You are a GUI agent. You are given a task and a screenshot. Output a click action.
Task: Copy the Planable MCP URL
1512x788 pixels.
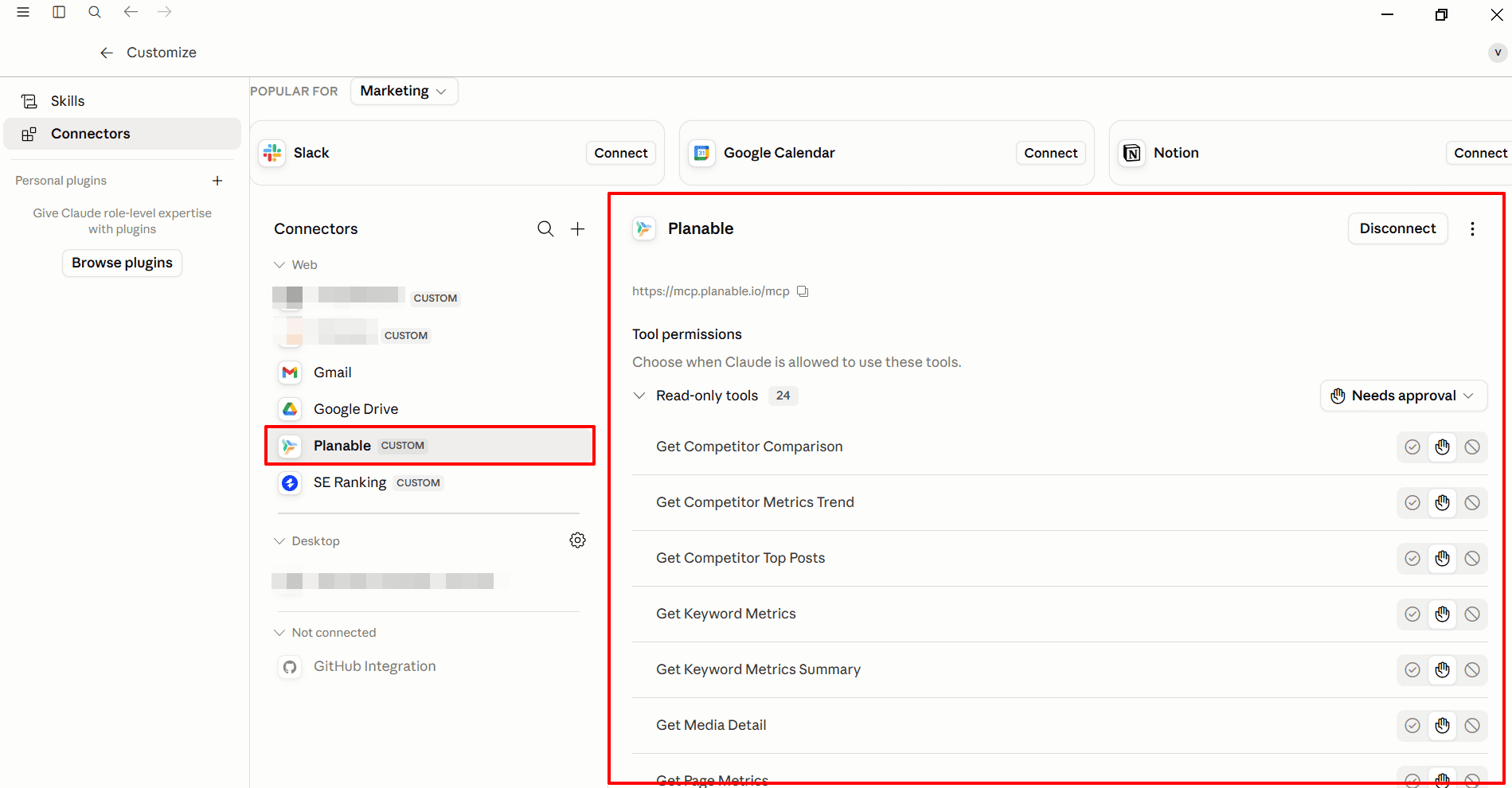(803, 291)
